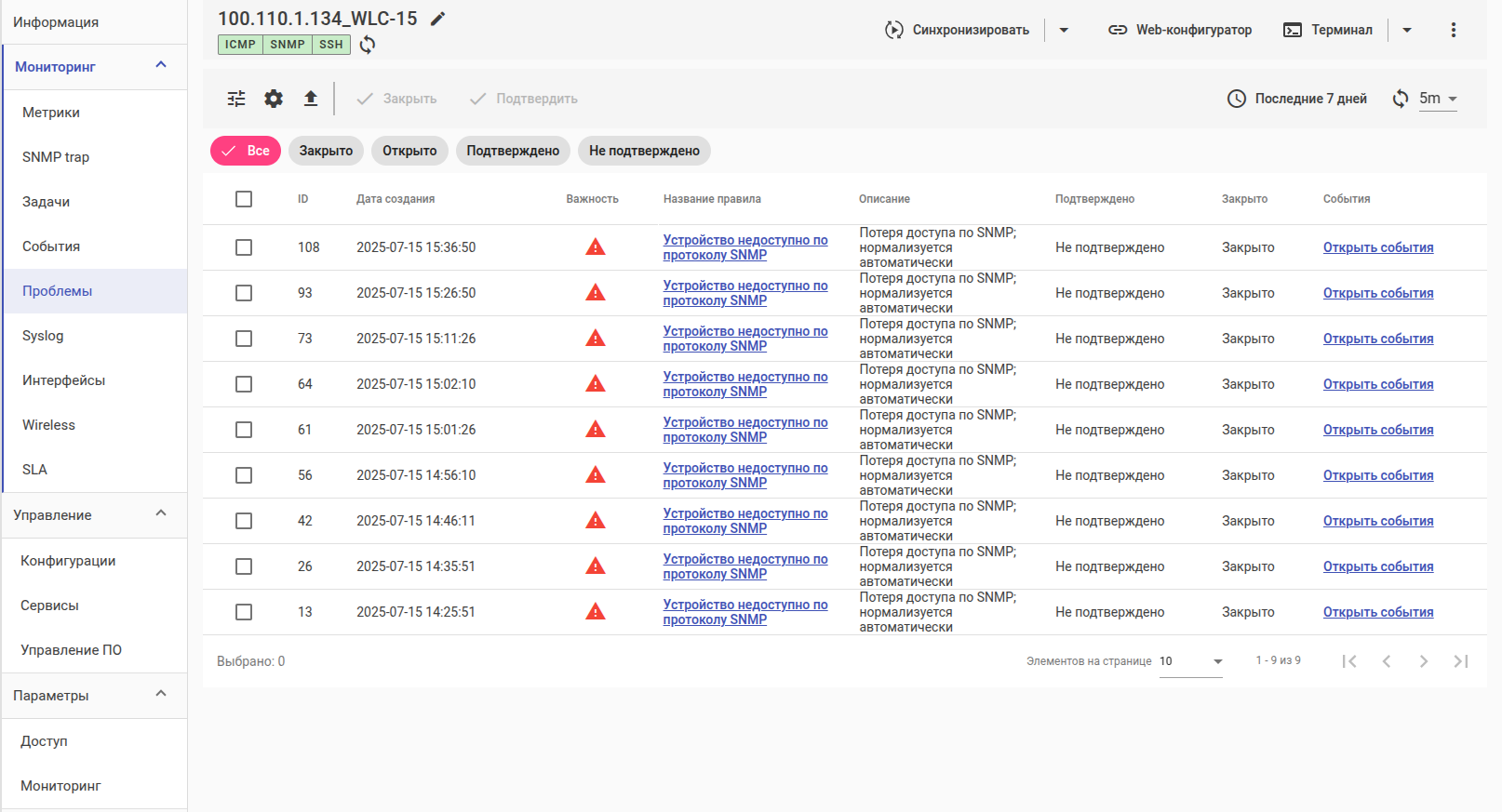Filter problems by Открыто chip

pyautogui.click(x=409, y=151)
